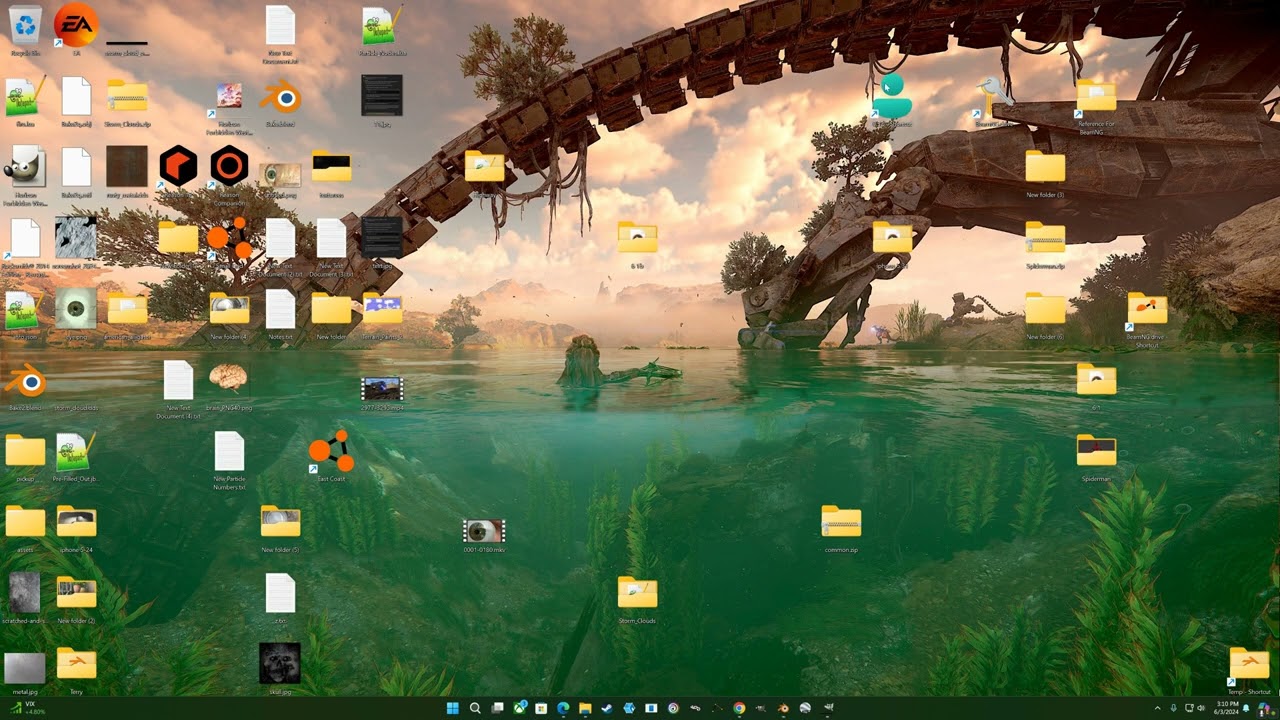Open the VIX stocks widget
Image resolution: width=1280 pixels, height=720 pixels.
pyautogui.click(x=26, y=708)
